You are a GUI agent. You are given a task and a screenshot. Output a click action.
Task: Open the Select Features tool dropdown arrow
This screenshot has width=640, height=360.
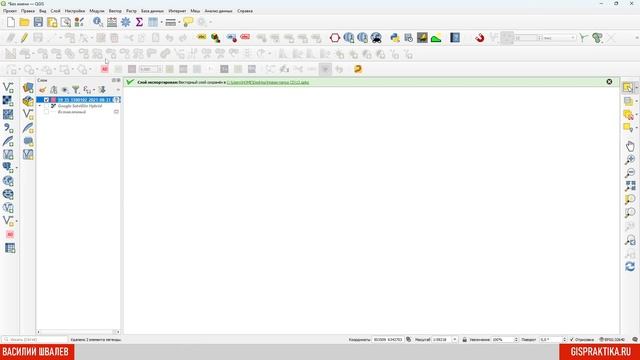click(636, 87)
